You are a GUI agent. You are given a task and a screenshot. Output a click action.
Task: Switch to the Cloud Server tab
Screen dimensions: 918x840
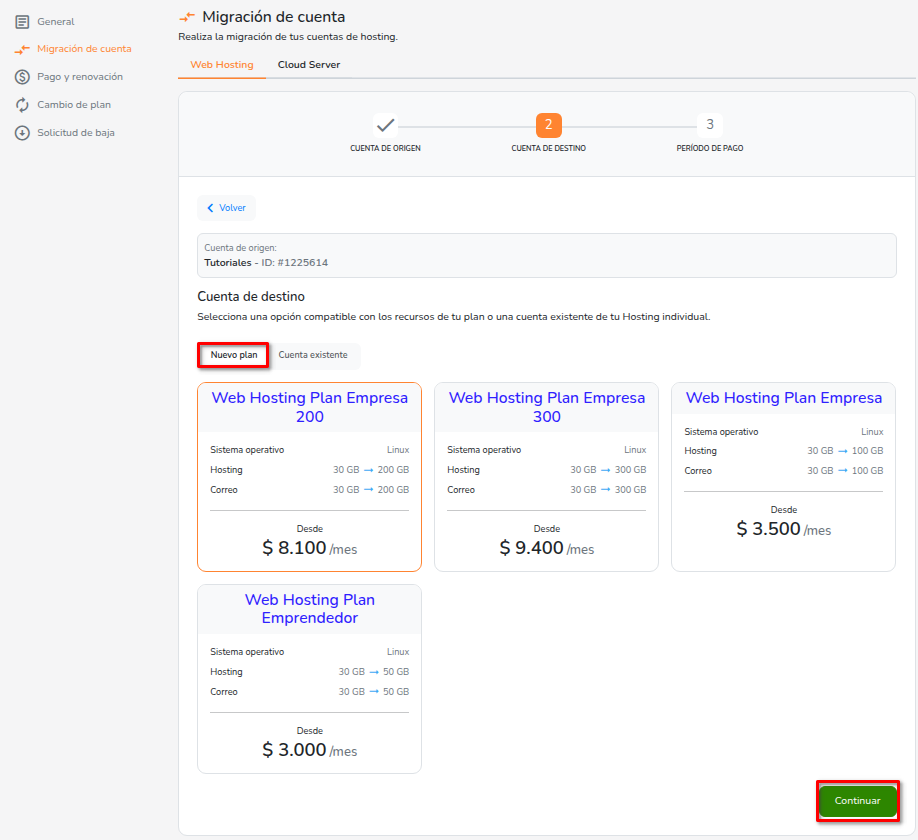pos(309,64)
